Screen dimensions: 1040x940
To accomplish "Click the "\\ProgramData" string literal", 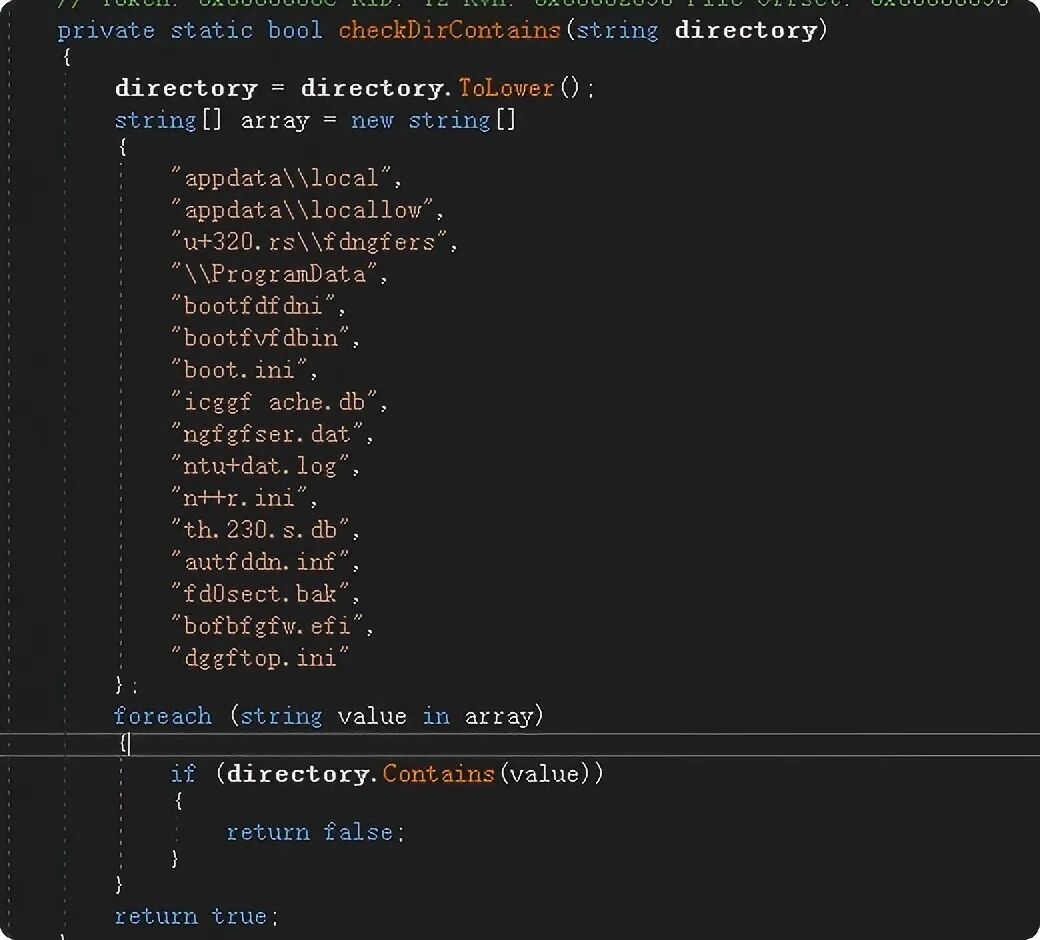I will [279, 274].
